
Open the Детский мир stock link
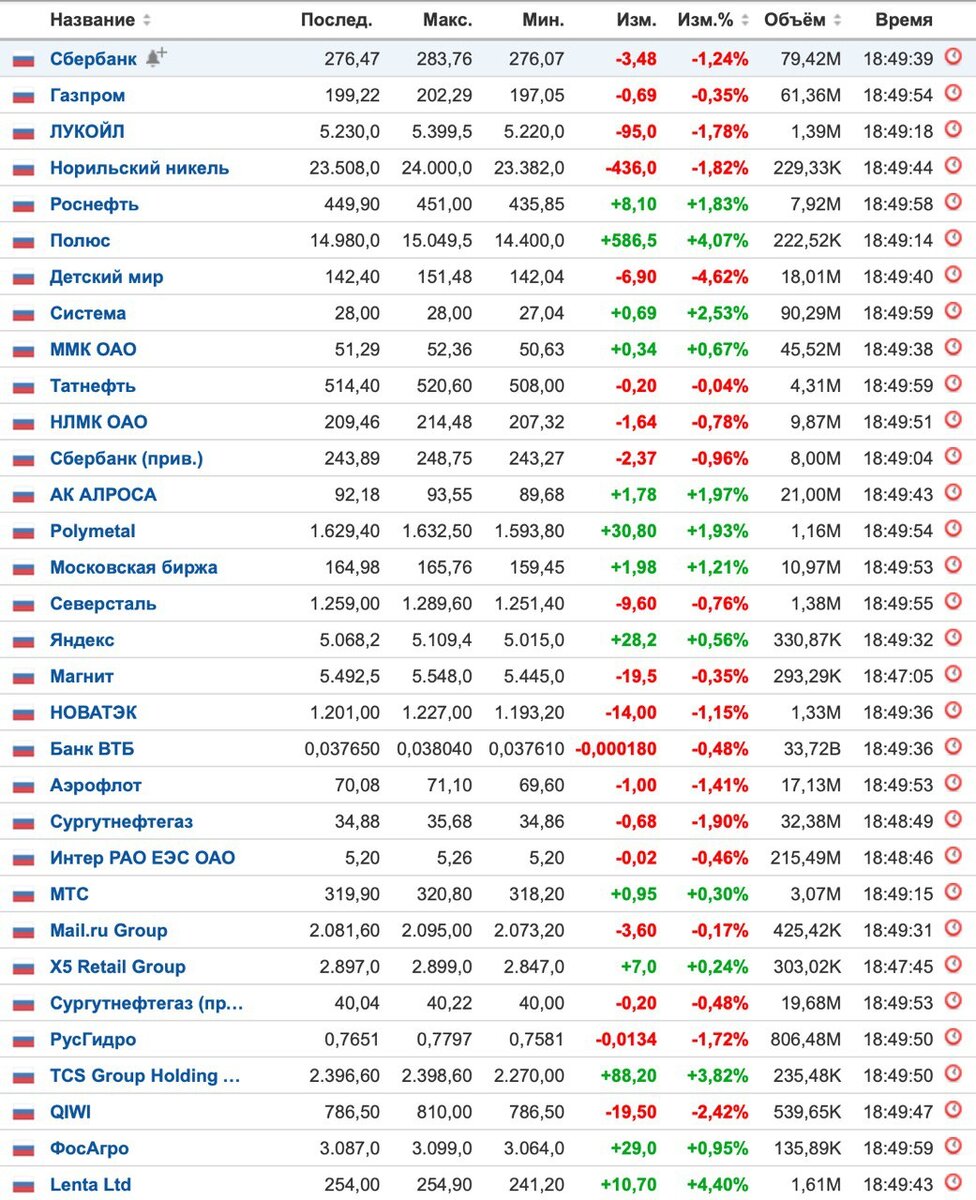106,277
